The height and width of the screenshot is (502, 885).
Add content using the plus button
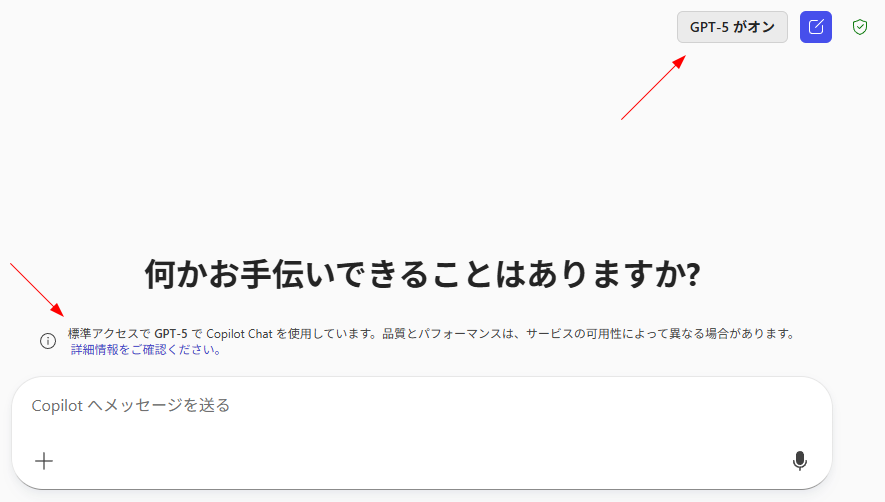(x=44, y=461)
